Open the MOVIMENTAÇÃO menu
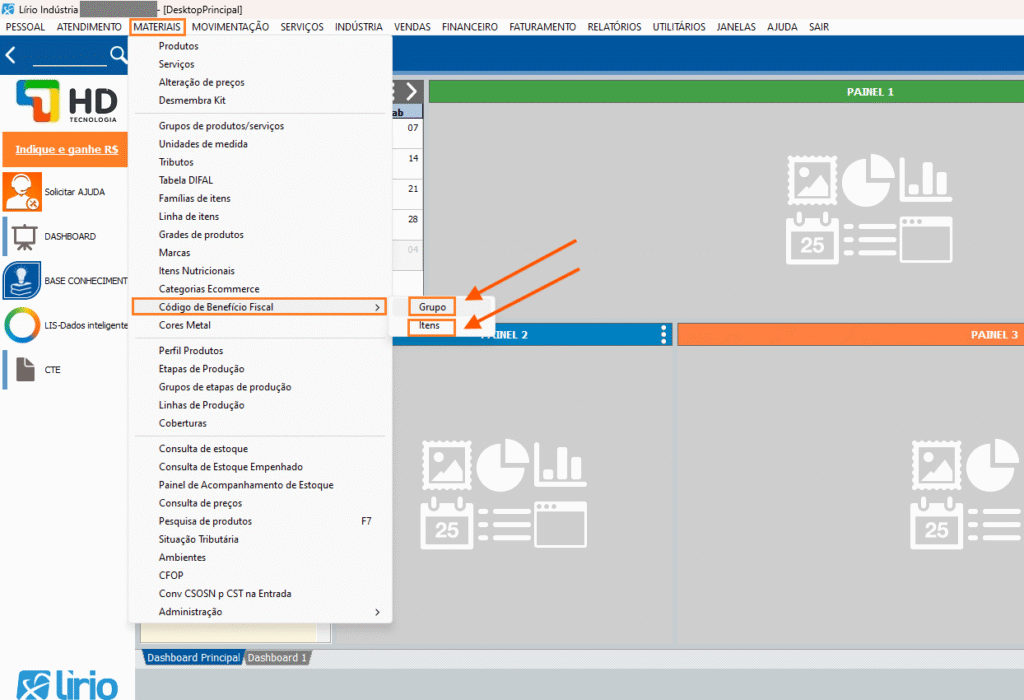The image size is (1024, 700). pyautogui.click(x=230, y=27)
